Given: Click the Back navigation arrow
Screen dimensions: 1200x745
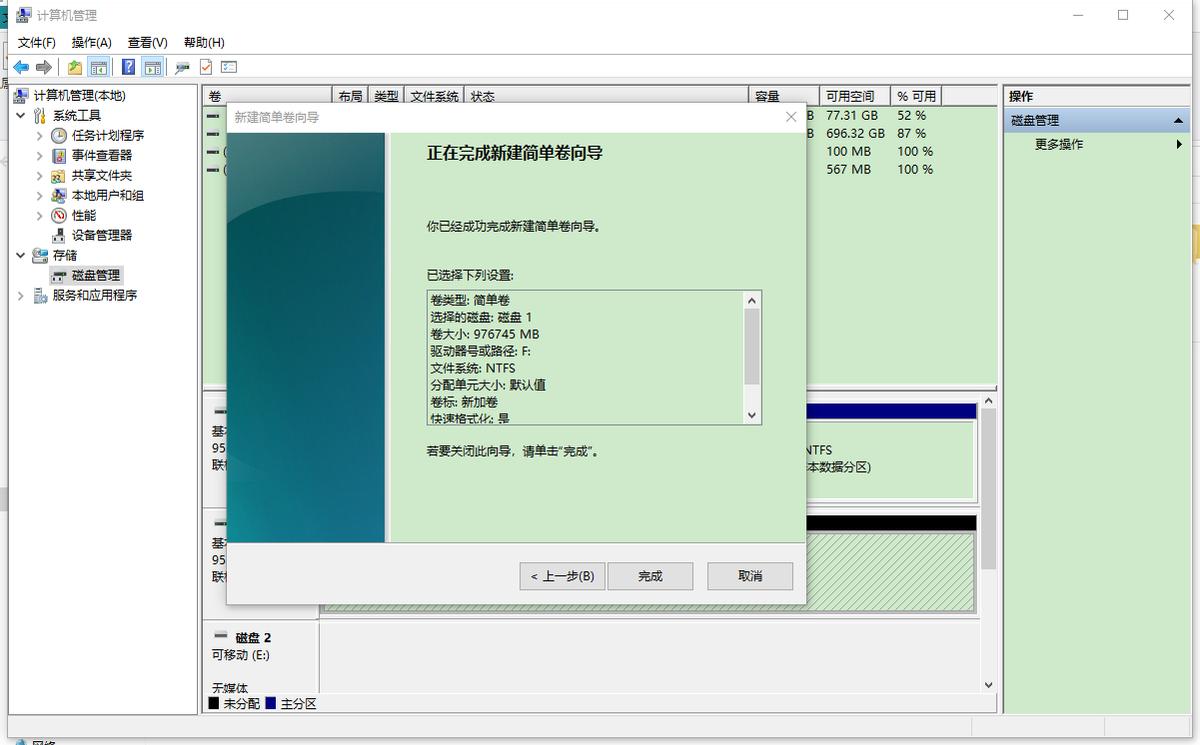Looking at the screenshot, I should (21, 67).
